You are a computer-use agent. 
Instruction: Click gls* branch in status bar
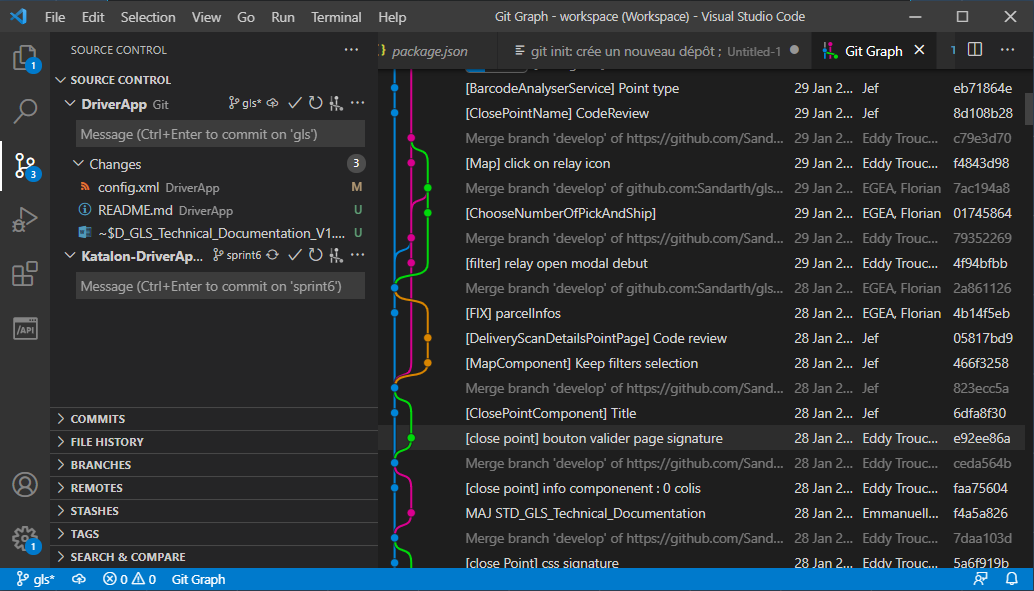36,579
